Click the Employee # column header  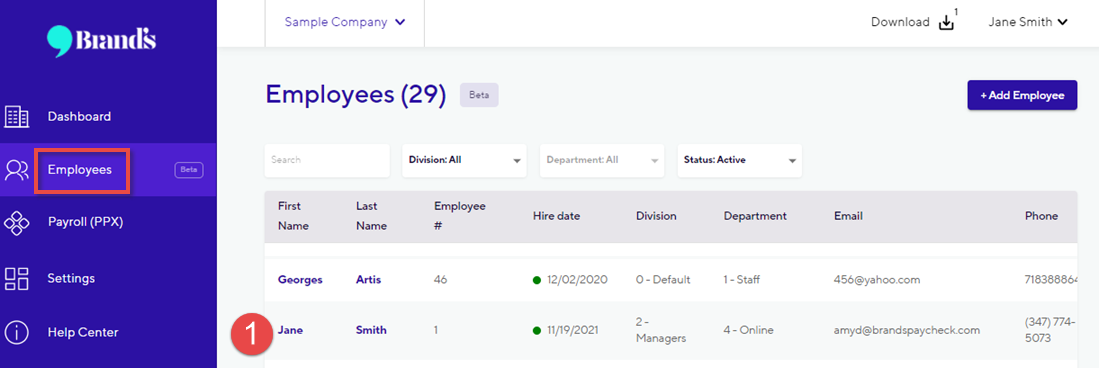click(459, 217)
